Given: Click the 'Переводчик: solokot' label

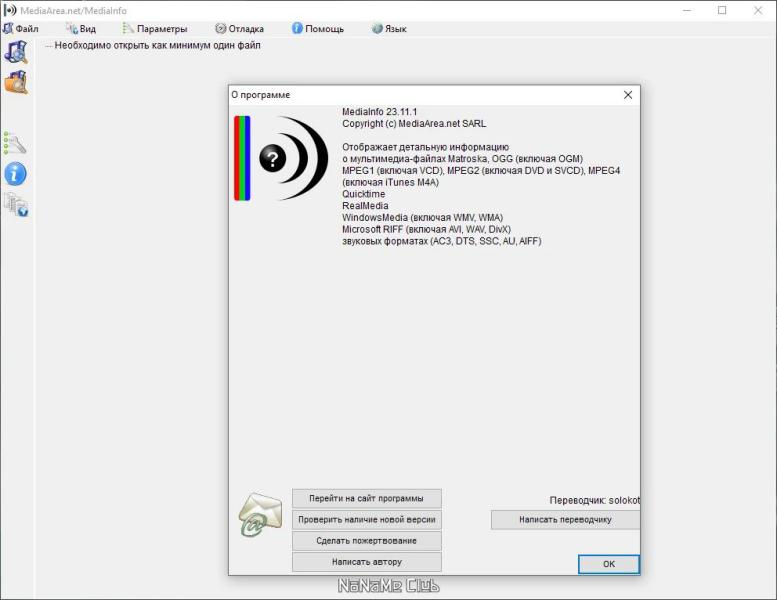Looking at the screenshot, I should point(595,500).
